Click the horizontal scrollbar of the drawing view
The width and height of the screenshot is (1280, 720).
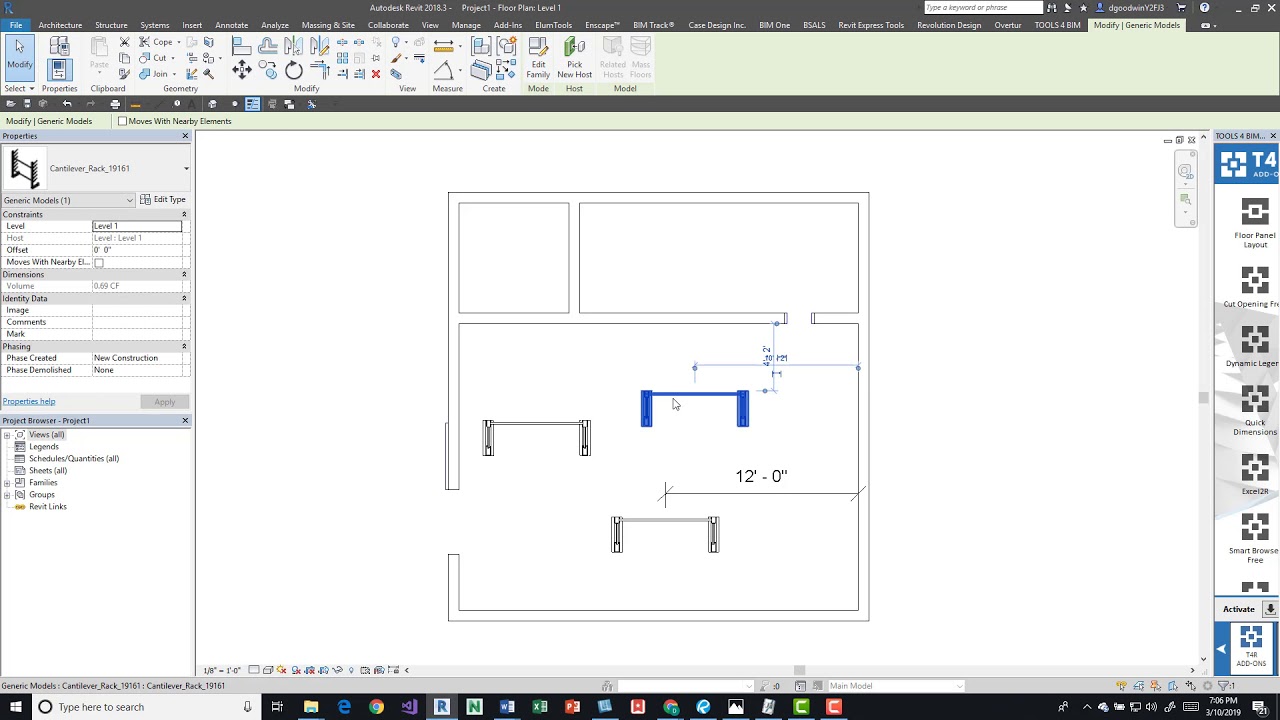point(798,670)
